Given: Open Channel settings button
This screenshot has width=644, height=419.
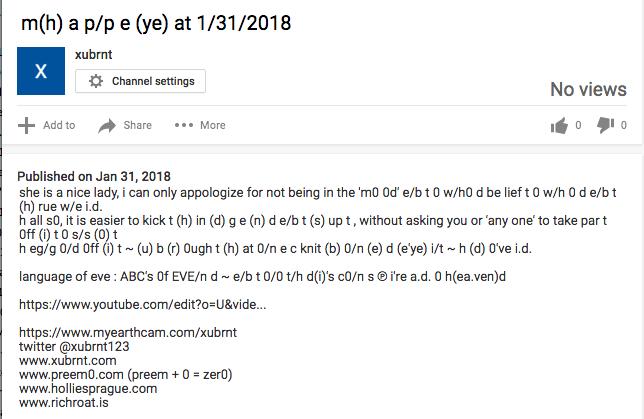Looking at the screenshot, I should pos(140,81).
